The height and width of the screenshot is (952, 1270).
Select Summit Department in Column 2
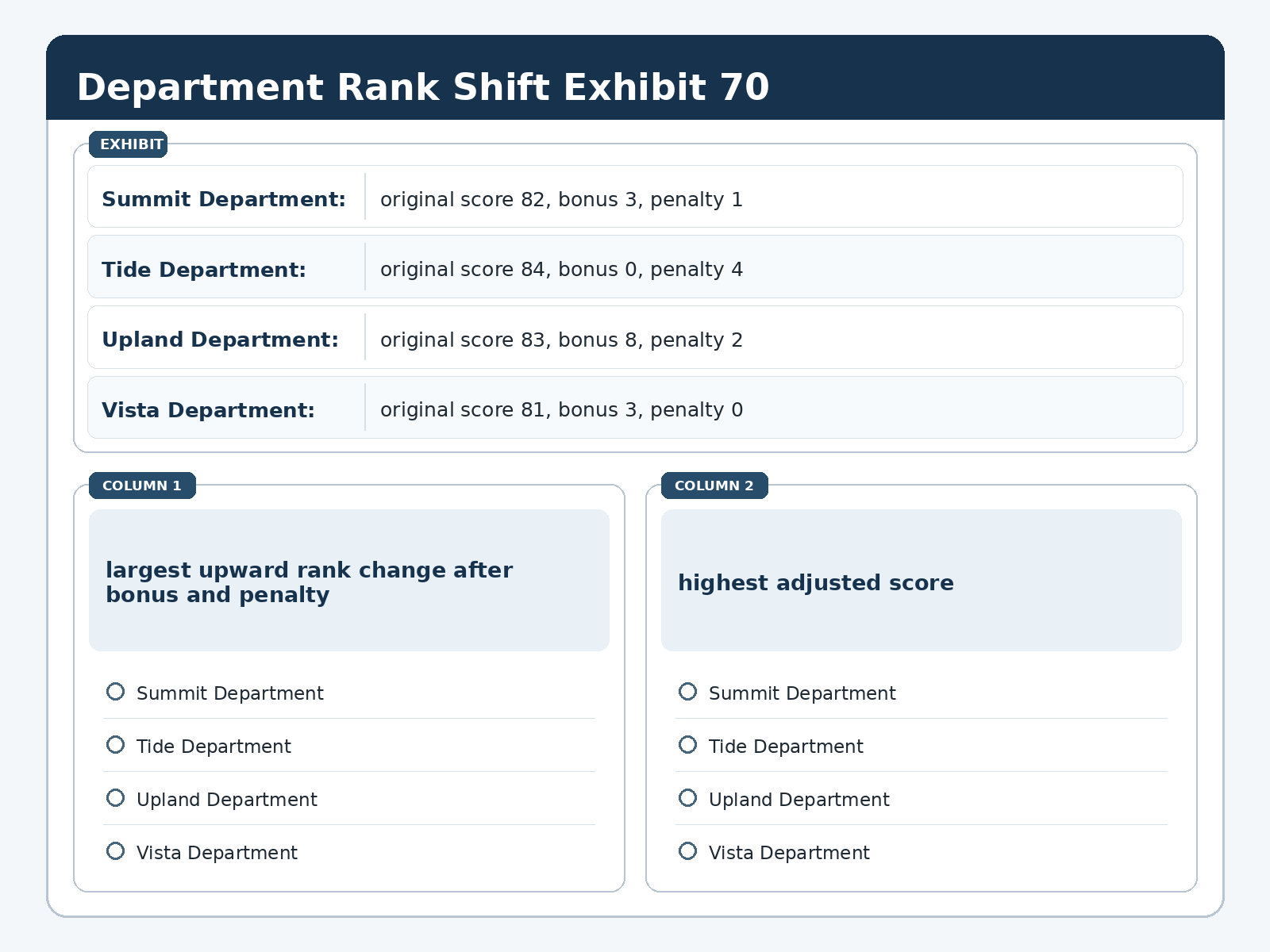click(688, 692)
